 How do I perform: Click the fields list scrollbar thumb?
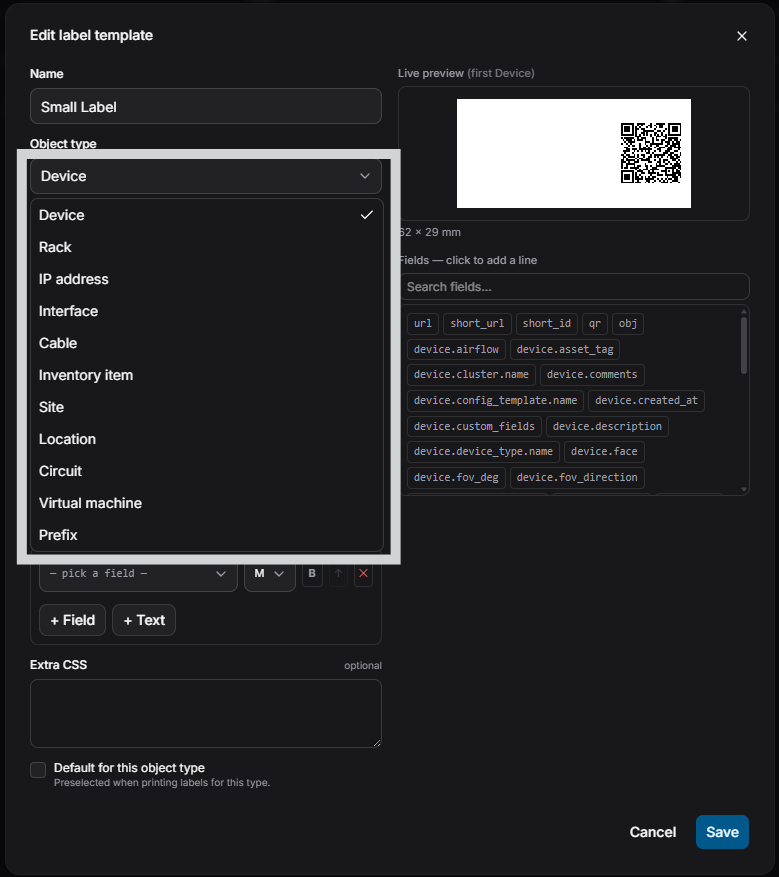click(x=744, y=345)
